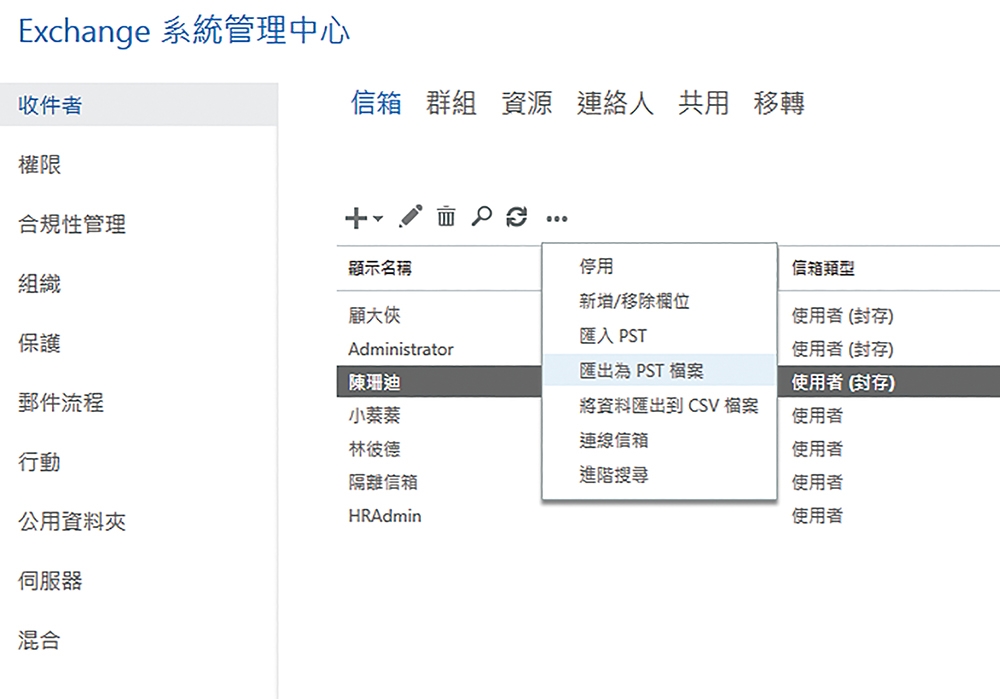Image resolution: width=1000 pixels, height=699 pixels.
Task: Click the pencil edit icon
Action: tap(411, 217)
